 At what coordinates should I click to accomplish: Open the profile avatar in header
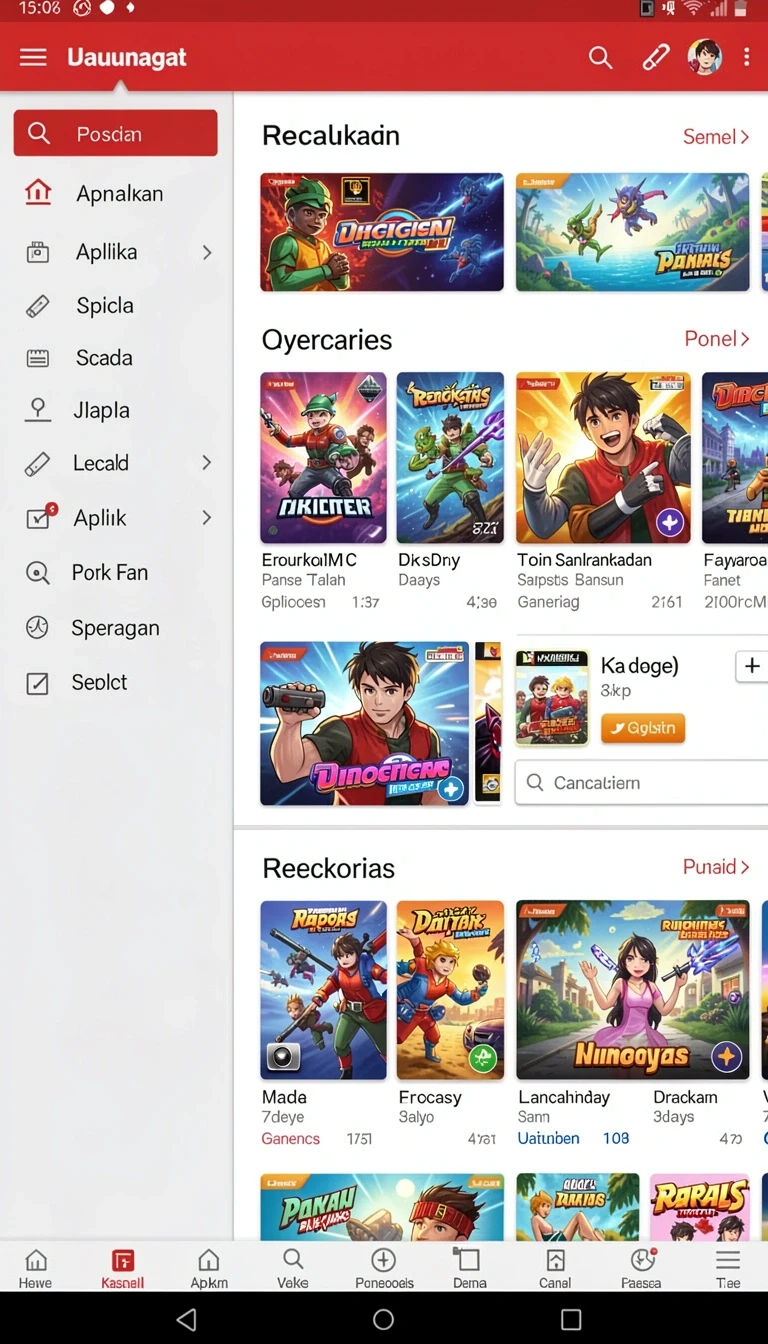pyautogui.click(x=704, y=57)
